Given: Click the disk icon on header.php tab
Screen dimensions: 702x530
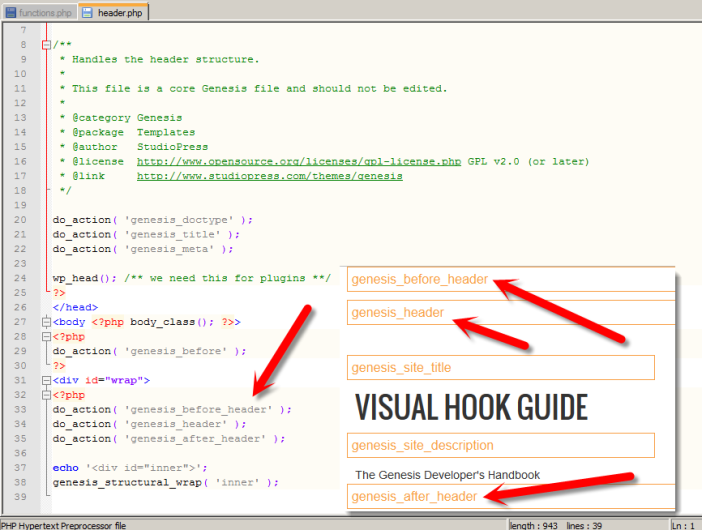Looking at the screenshot, I should 87,12.
